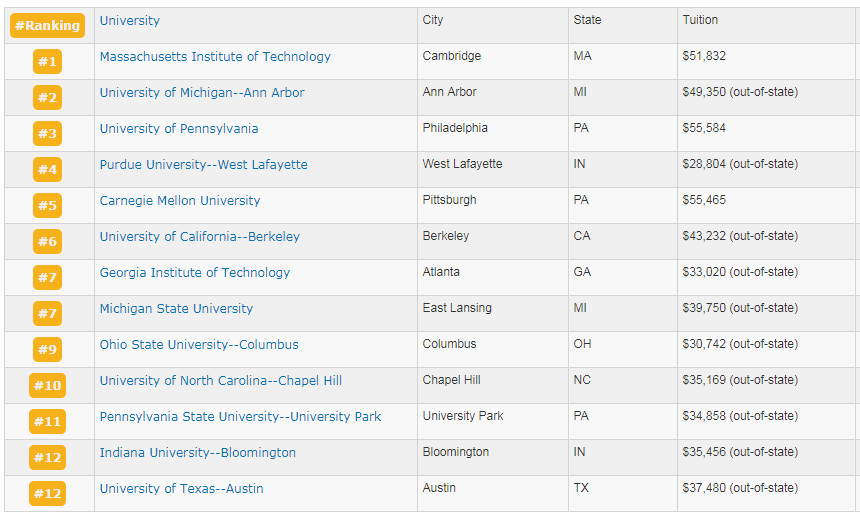Click the #11 ranking badge

(47, 422)
